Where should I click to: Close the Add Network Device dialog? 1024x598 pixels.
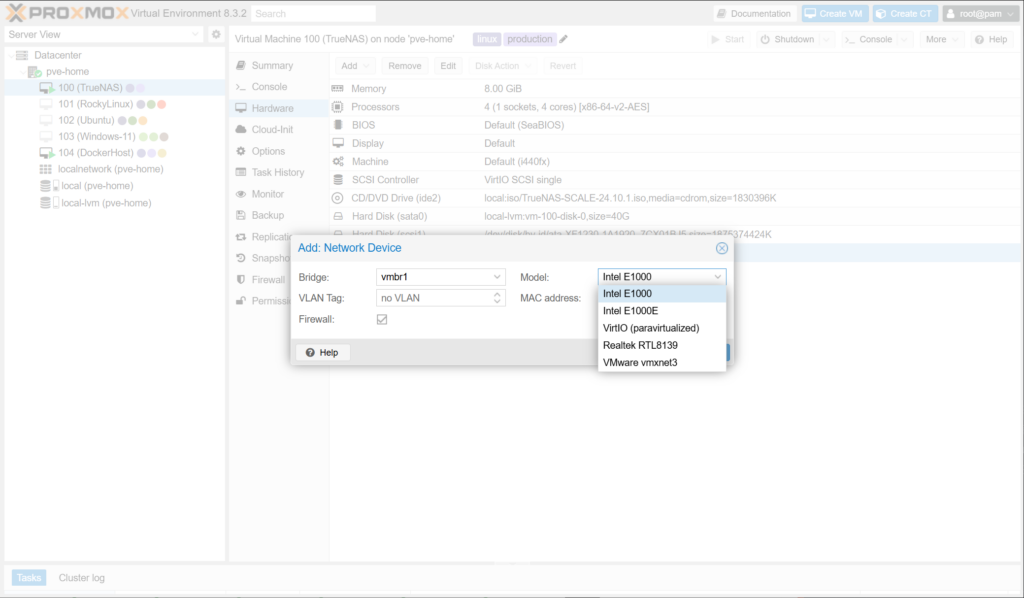click(721, 248)
